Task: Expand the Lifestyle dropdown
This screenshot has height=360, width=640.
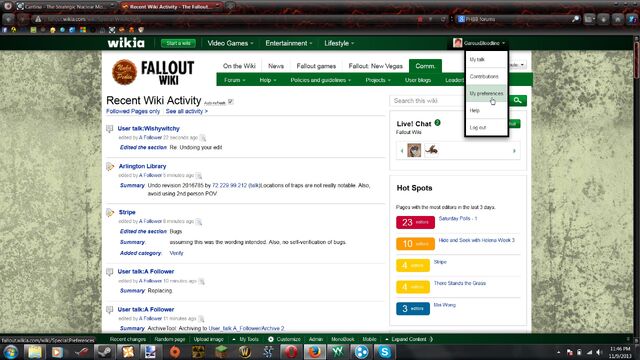Action: tap(339, 43)
